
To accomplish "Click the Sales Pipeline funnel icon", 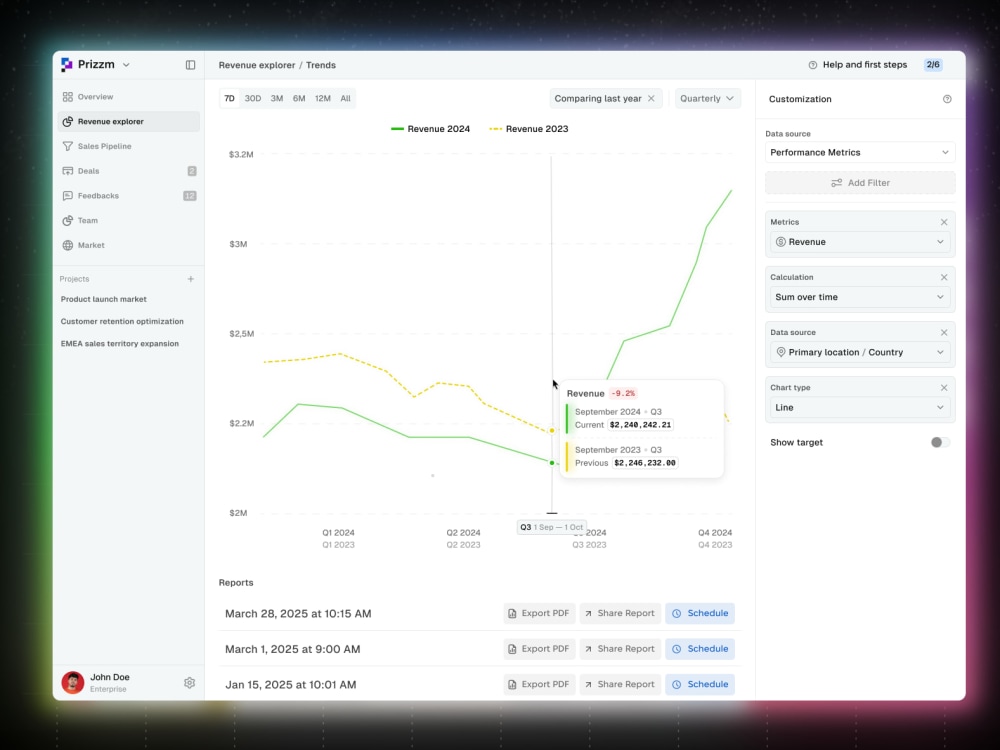I will point(68,146).
